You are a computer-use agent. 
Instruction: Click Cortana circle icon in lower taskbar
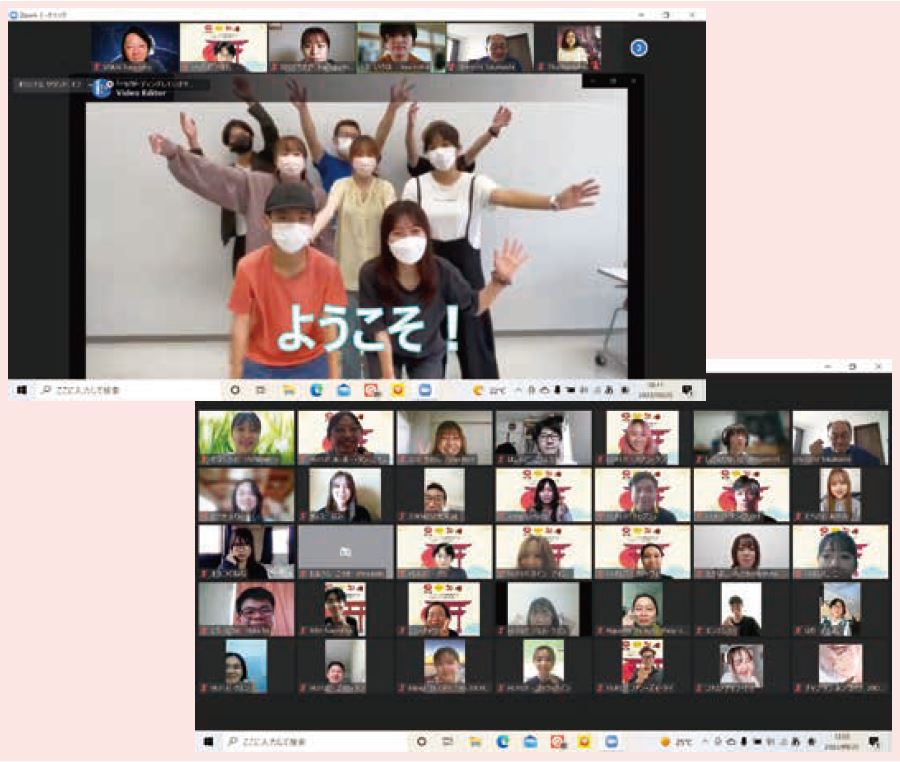pos(421,742)
